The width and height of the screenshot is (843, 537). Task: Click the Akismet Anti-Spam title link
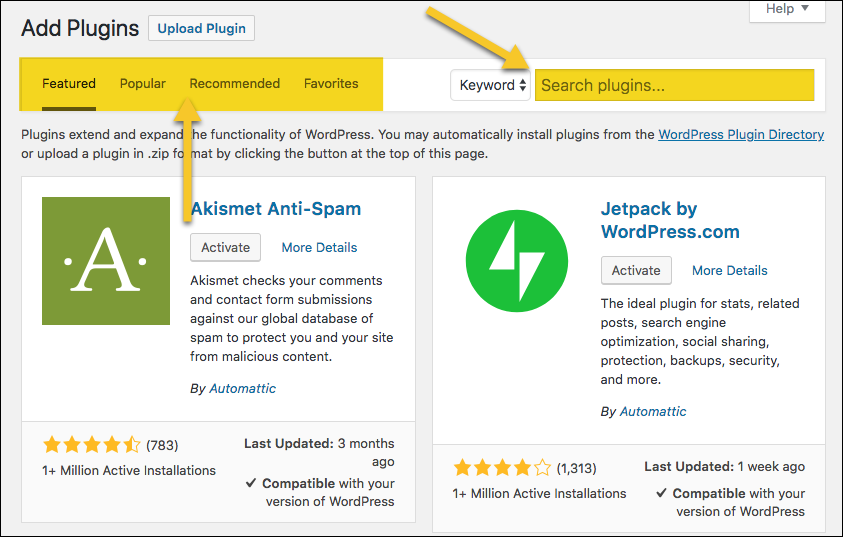276,209
